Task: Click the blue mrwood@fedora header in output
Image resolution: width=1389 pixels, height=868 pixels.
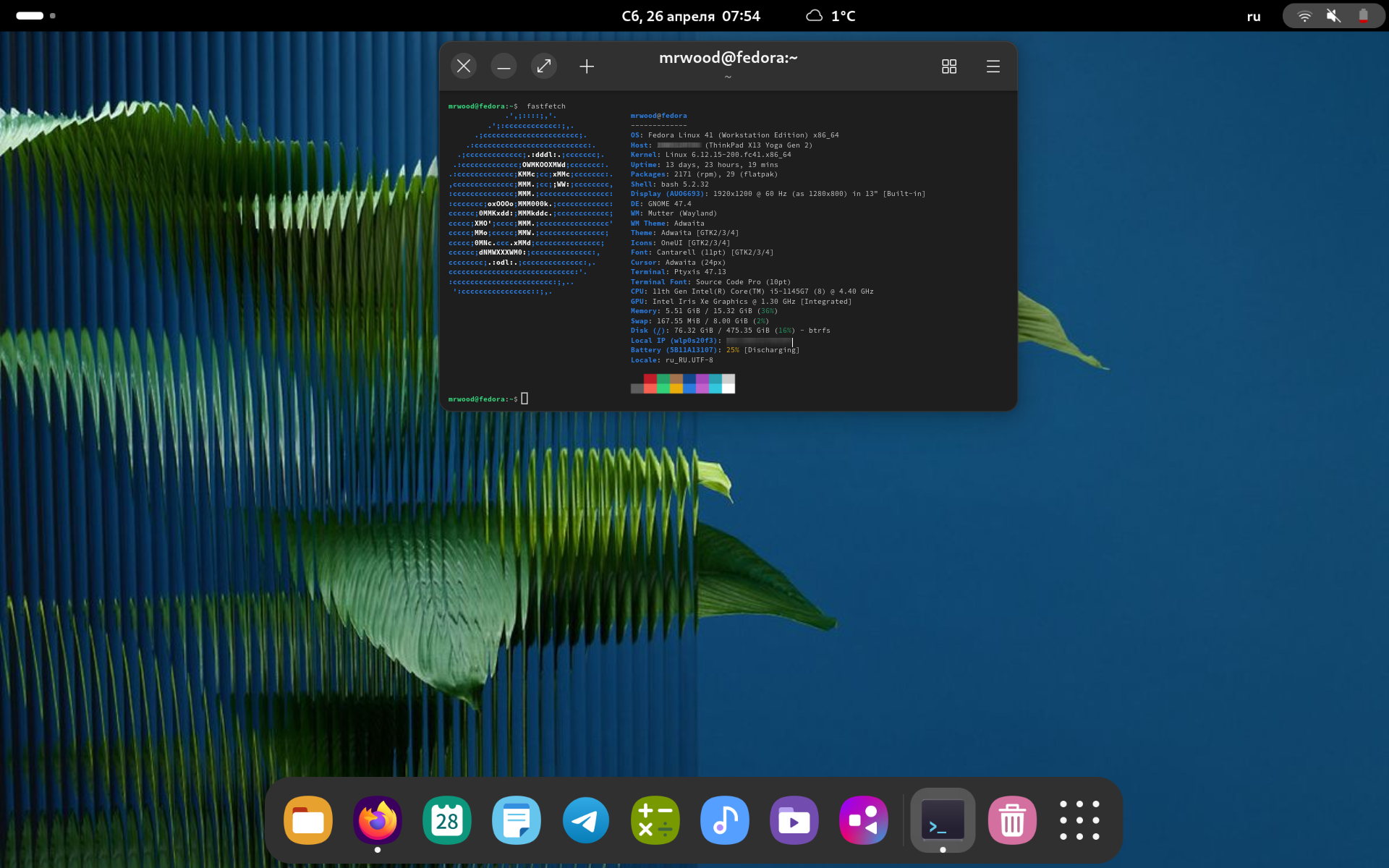Action: (658, 116)
